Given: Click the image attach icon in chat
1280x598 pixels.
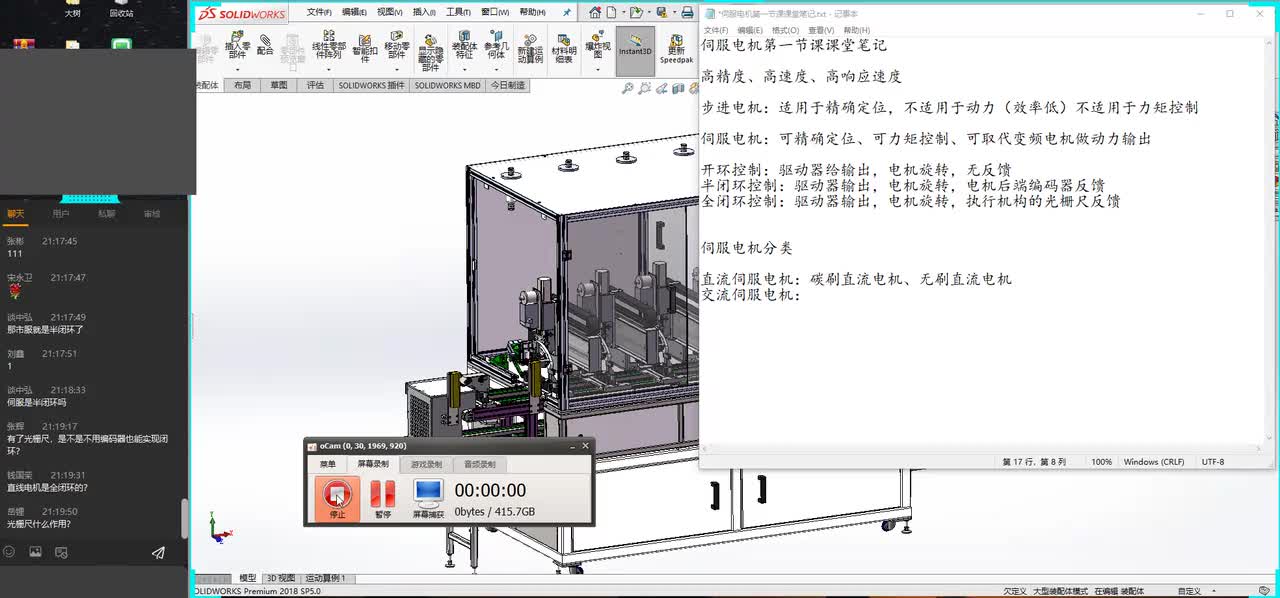Looking at the screenshot, I should point(35,552).
